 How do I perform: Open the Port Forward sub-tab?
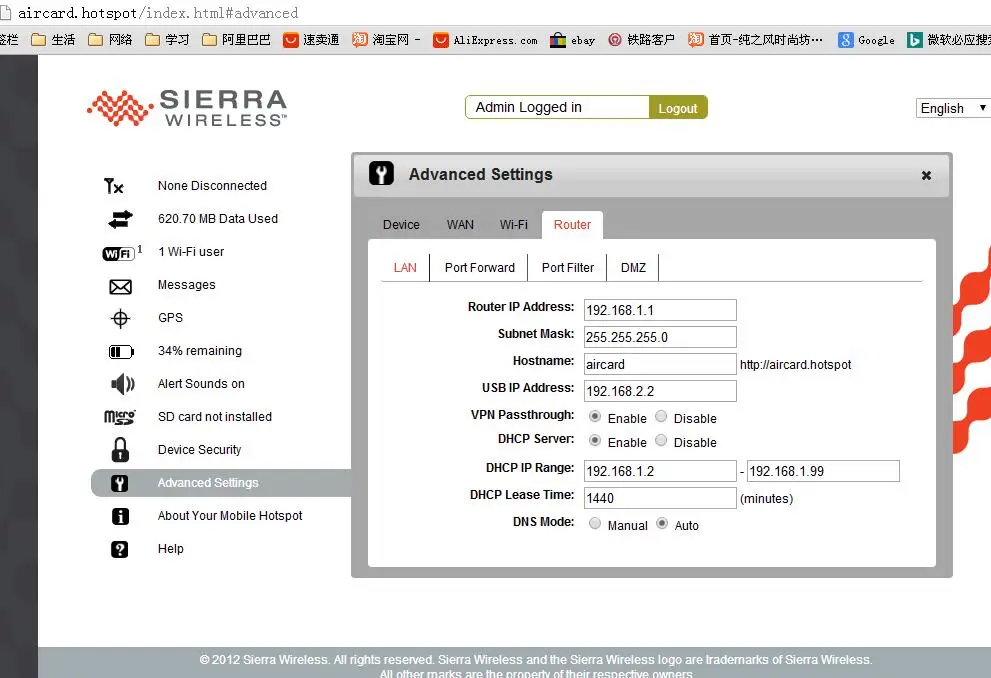pyautogui.click(x=480, y=267)
